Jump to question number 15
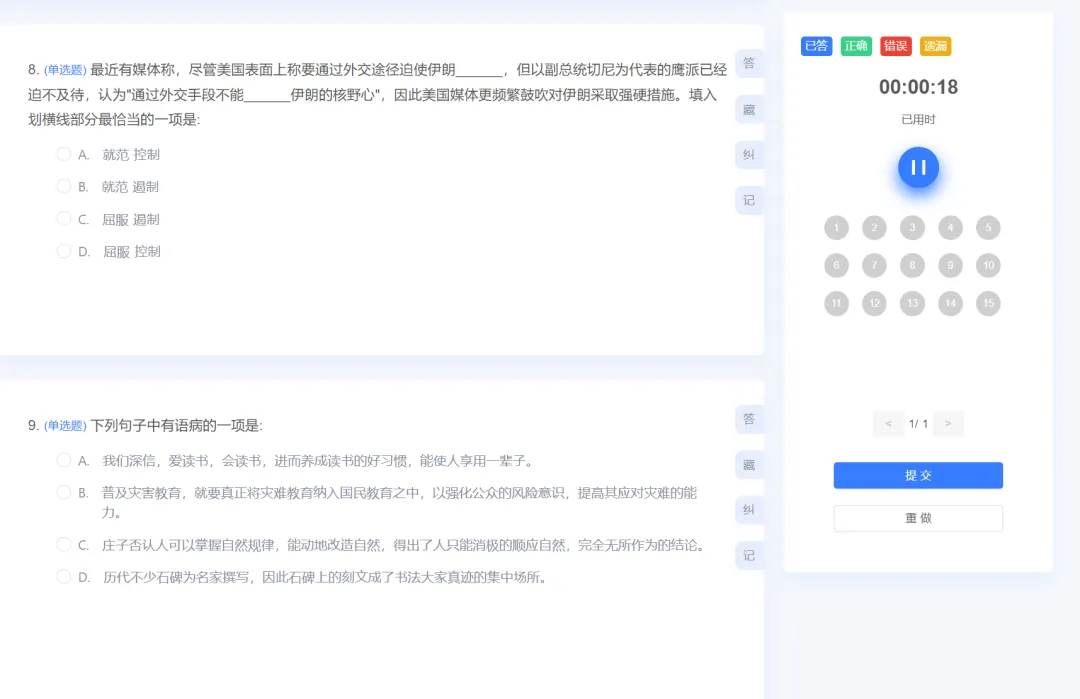Screen dimensions: 1080x699 click(x=988, y=303)
